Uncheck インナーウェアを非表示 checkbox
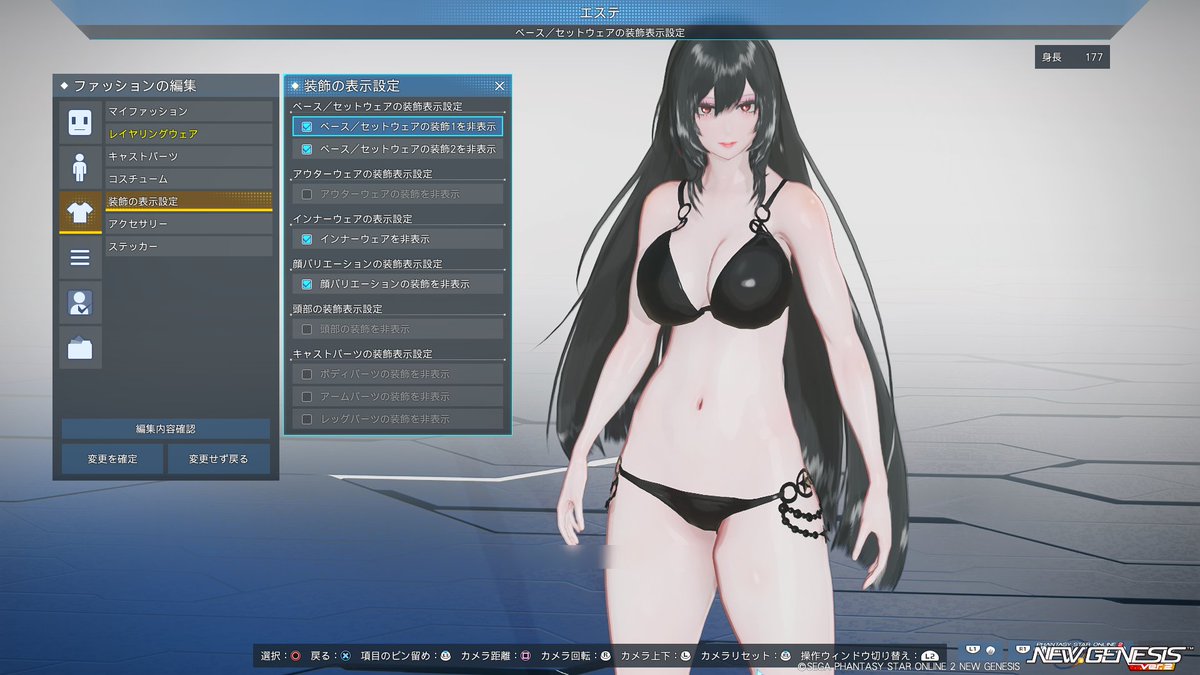 pos(307,239)
